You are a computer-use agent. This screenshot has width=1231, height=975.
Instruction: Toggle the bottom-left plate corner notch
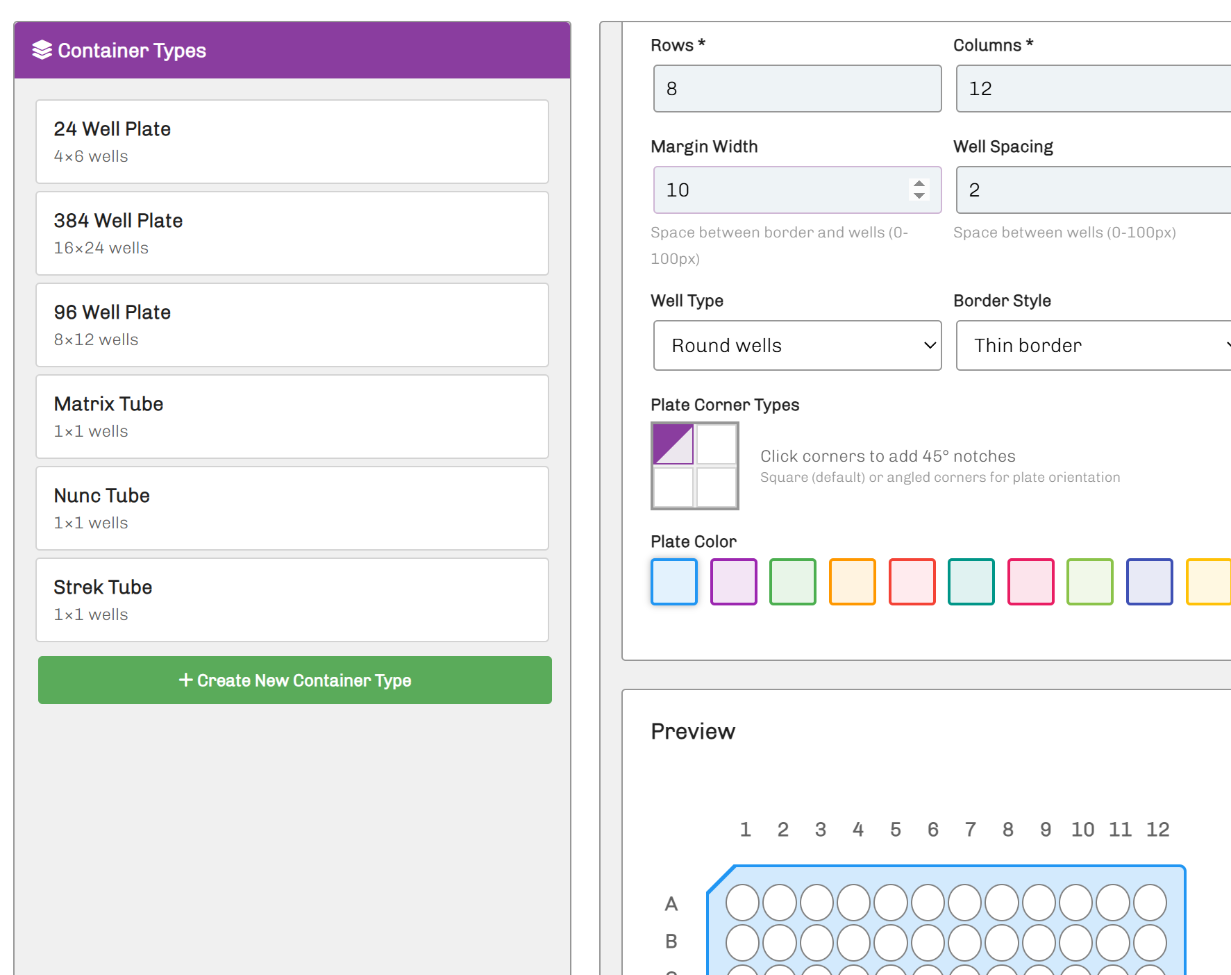[673, 487]
